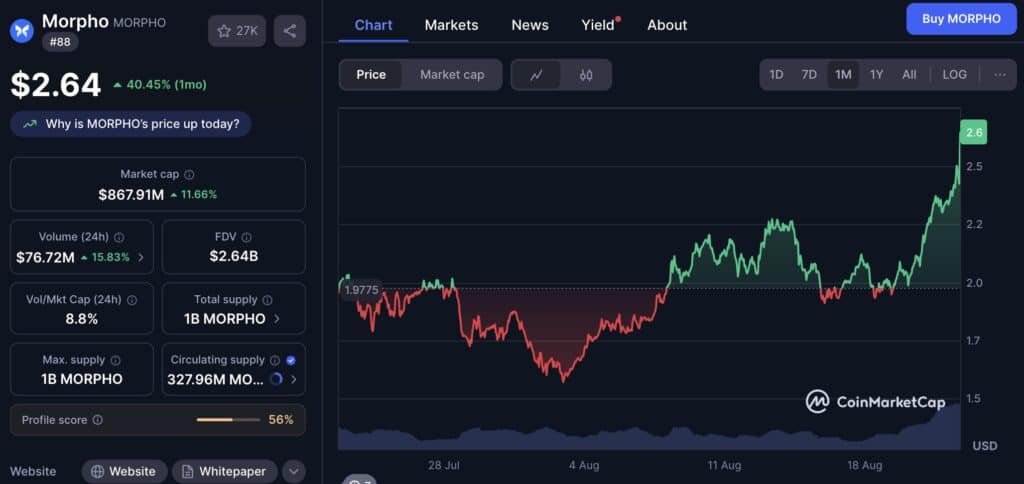
Task: Click the 1.9775 baseline price label
Action: point(361,290)
